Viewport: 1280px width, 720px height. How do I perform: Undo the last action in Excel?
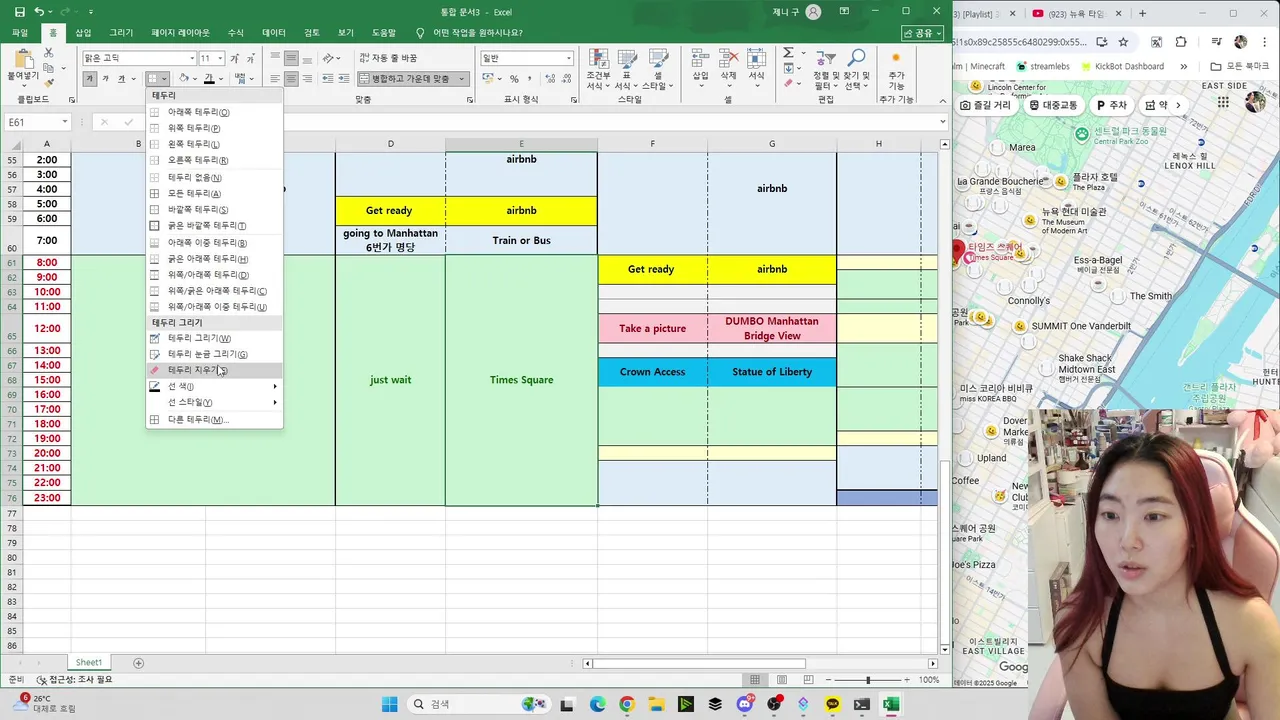coord(40,12)
